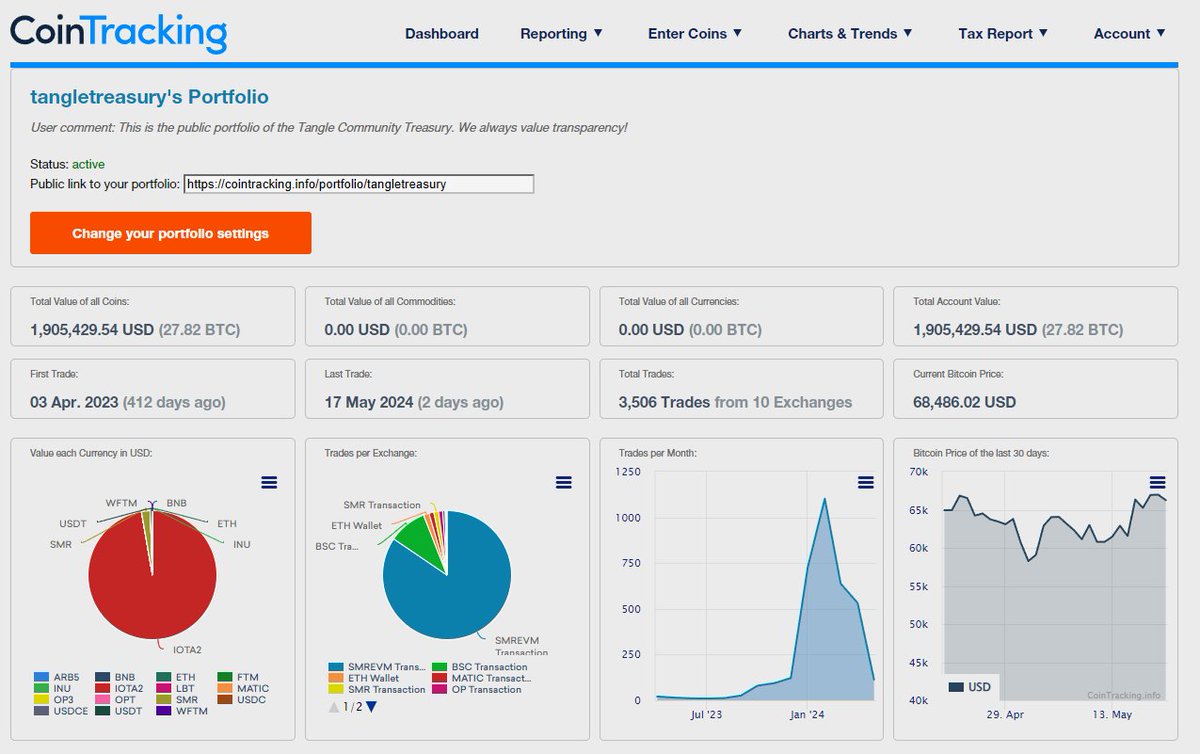Viewport: 1200px width, 754px height.
Task: Open Value each Currency chart hamburger menu
Action: click(269, 482)
